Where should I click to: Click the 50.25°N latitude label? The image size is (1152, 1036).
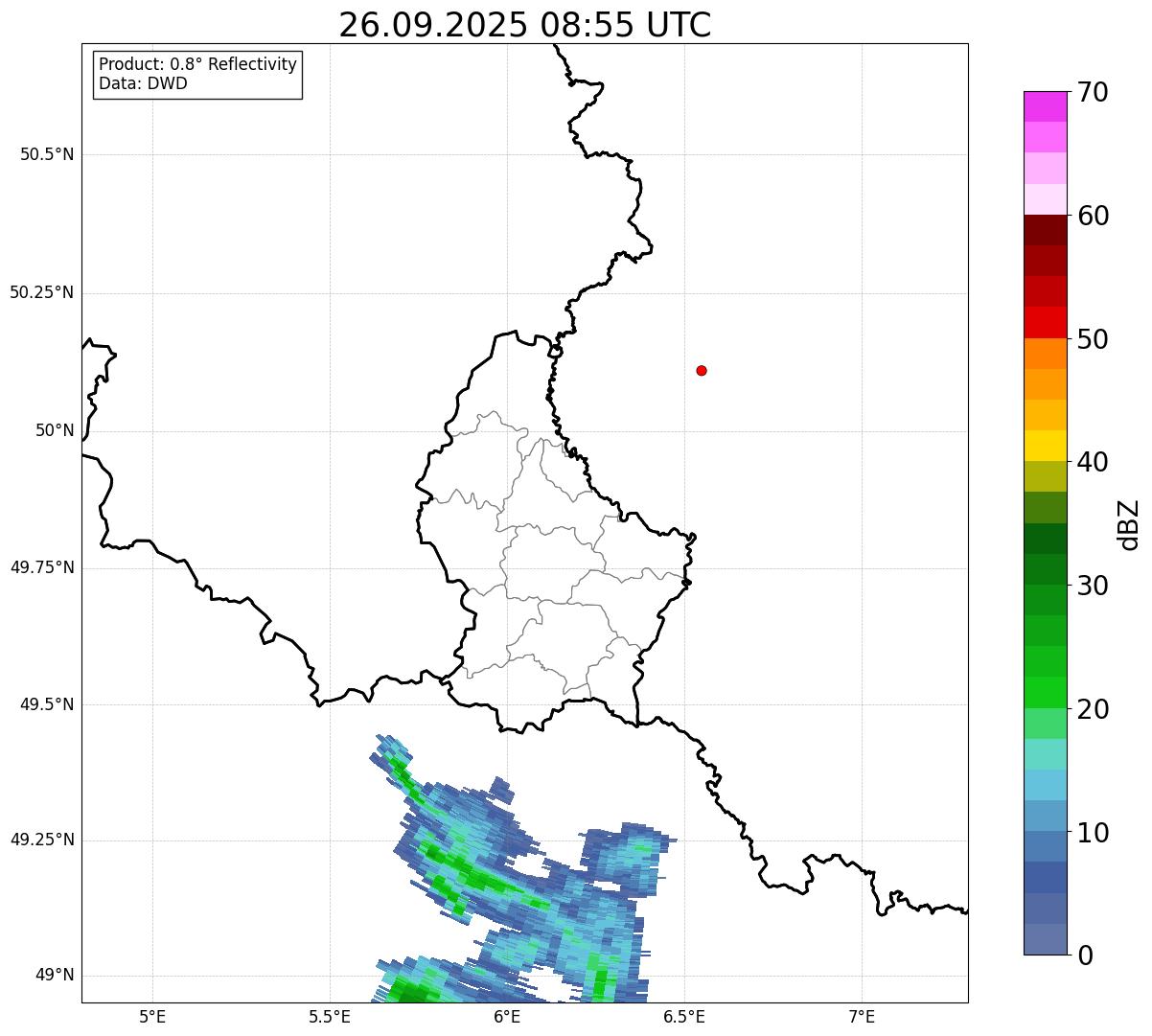point(42,292)
